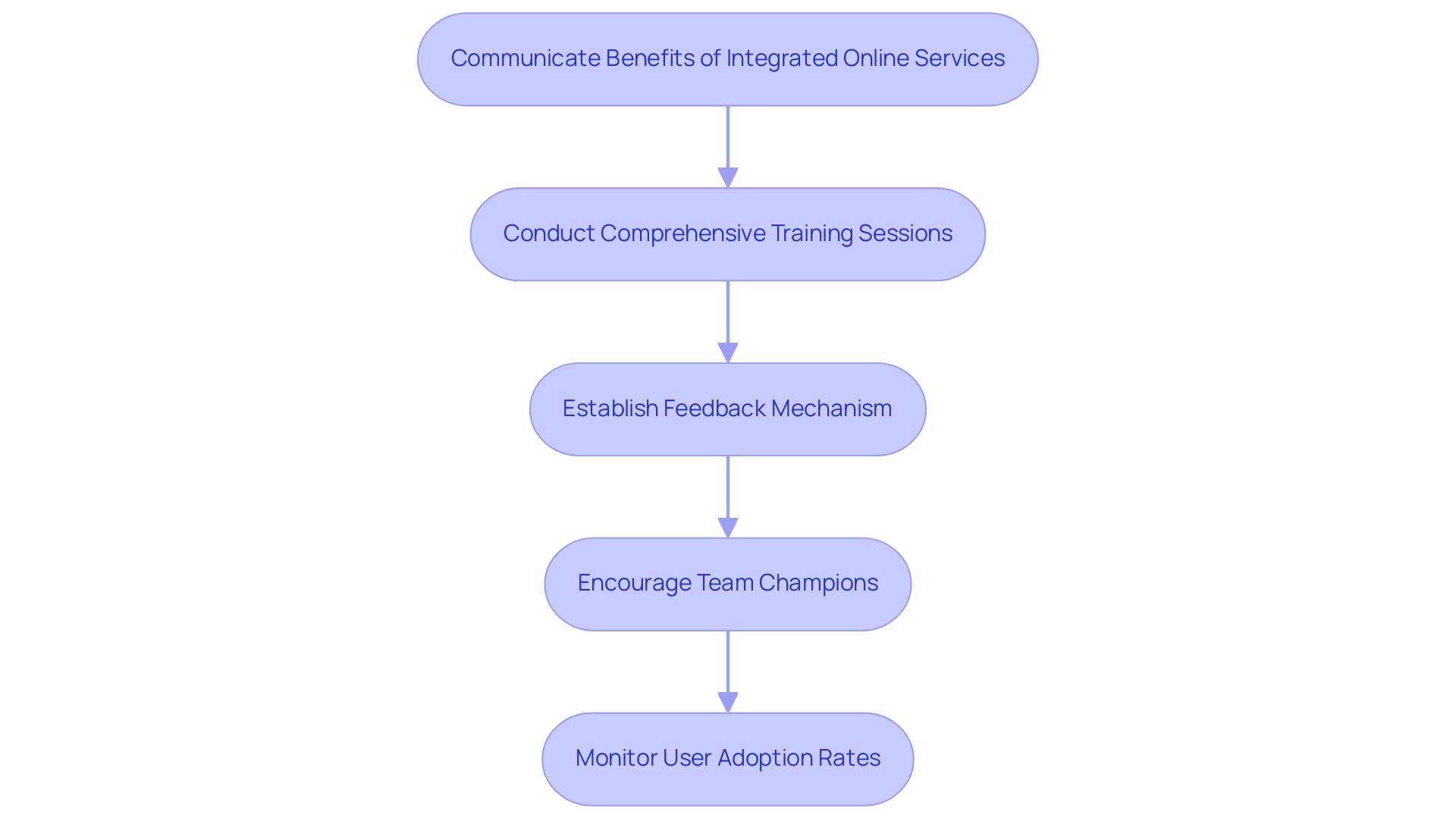Click the 'Establish Feedback Mechanism' process block
The image size is (1456, 821).
coord(728,408)
